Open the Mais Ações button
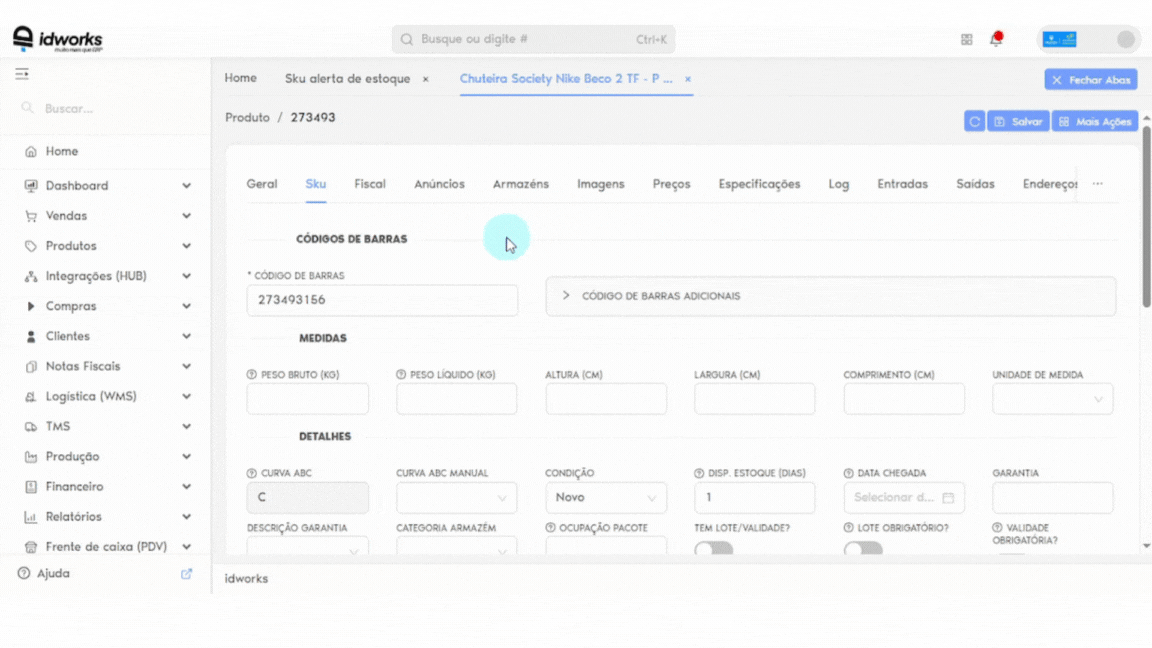The image size is (1152, 648). click(1095, 122)
